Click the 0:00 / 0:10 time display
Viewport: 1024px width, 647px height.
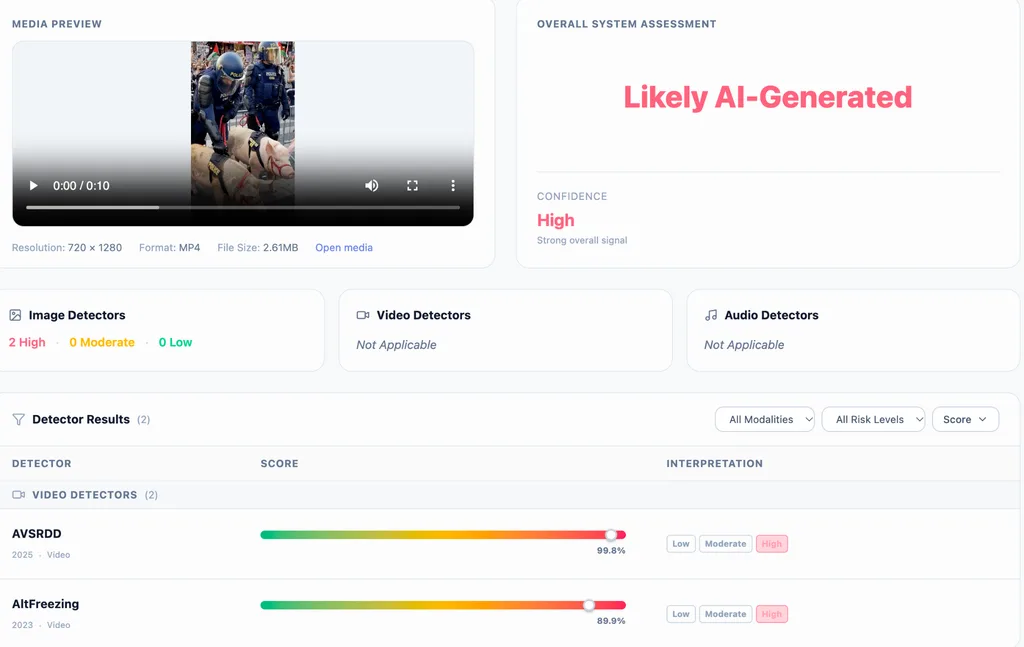pyautogui.click(x=81, y=186)
